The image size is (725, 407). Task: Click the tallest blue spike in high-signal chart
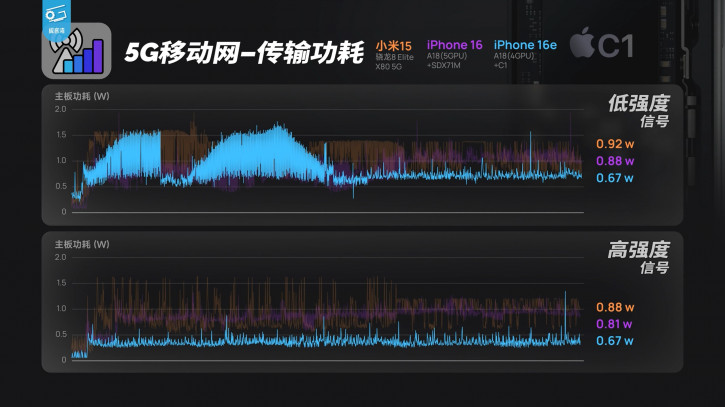pyautogui.click(x=565, y=317)
